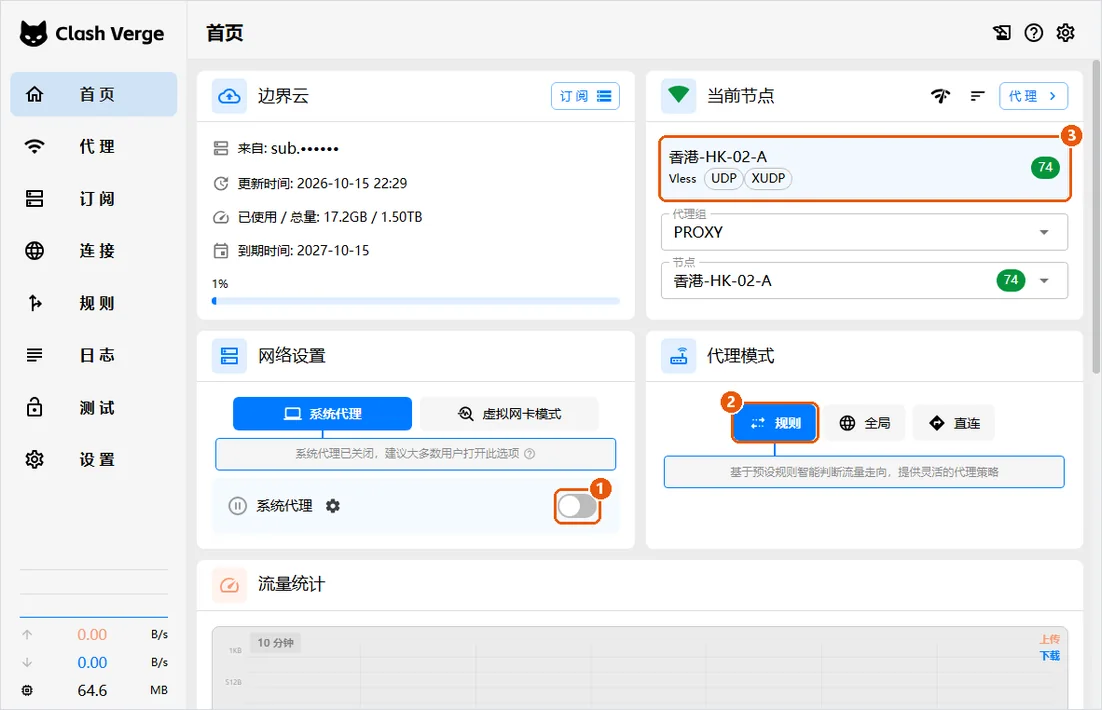Click the green 当前节点 signal icon
1102x710 pixels.
coord(678,96)
